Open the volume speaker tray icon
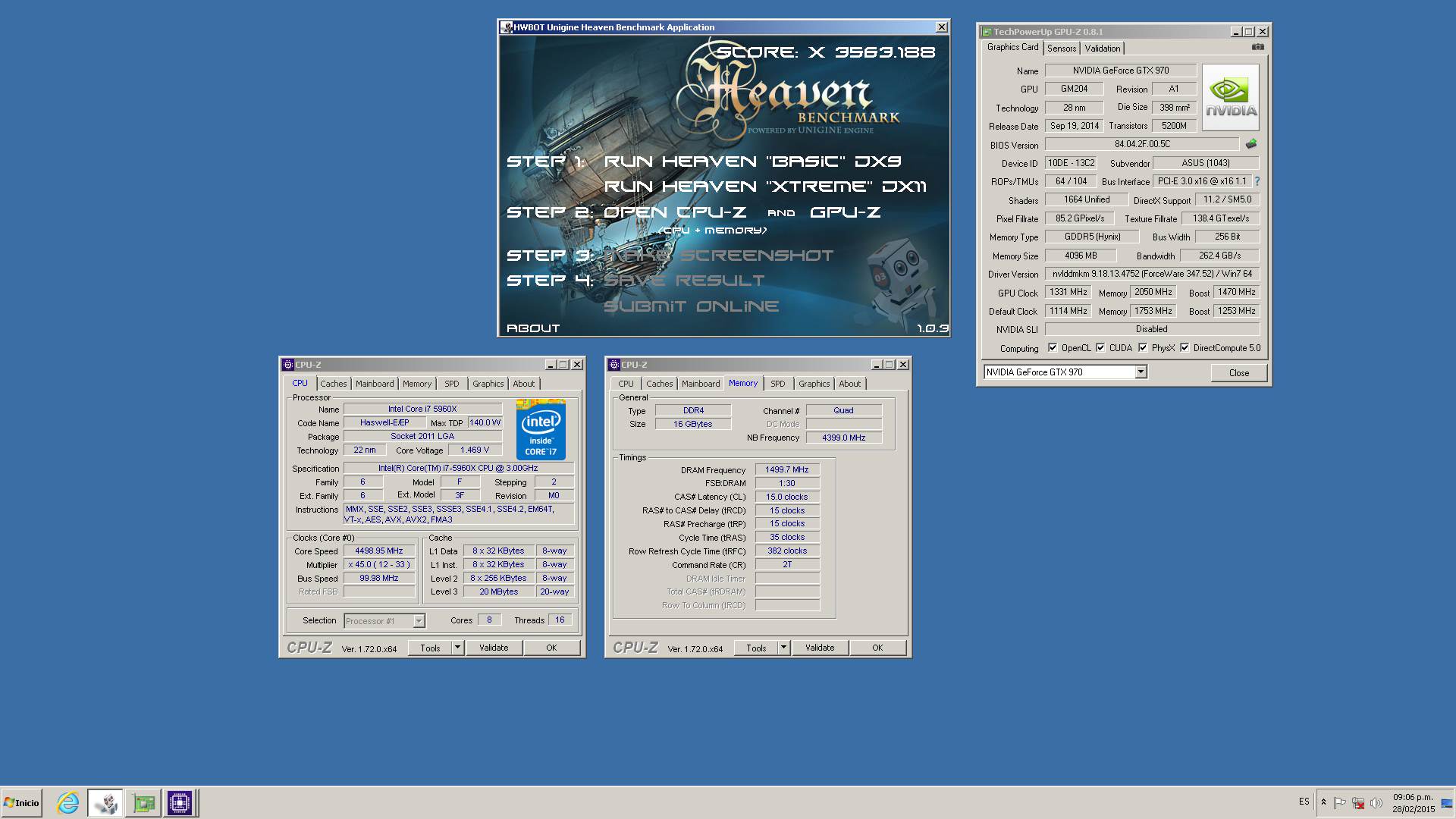The height and width of the screenshot is (819, 1456). pos(1376,802)
